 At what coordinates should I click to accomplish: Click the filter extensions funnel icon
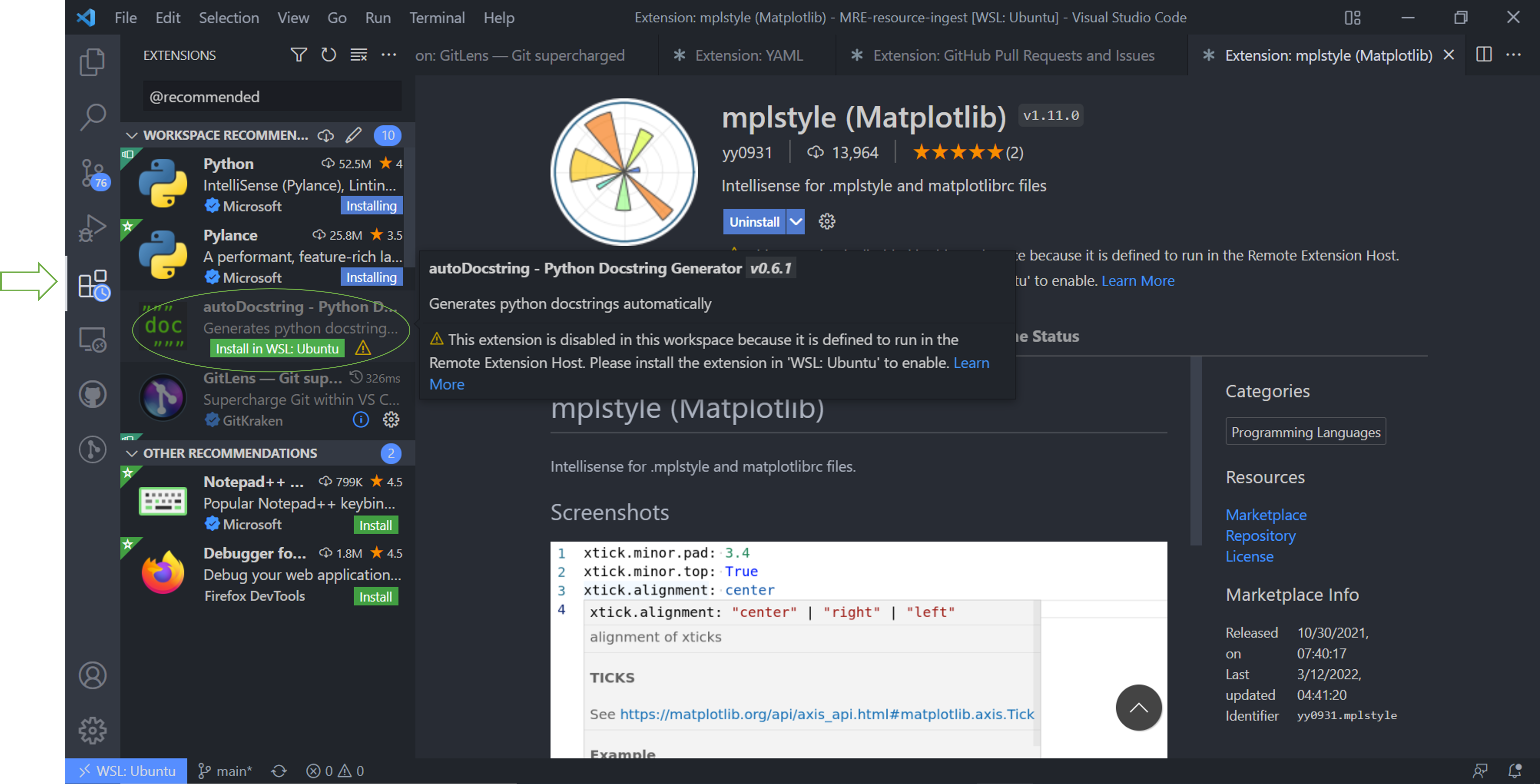pos(298,55)
